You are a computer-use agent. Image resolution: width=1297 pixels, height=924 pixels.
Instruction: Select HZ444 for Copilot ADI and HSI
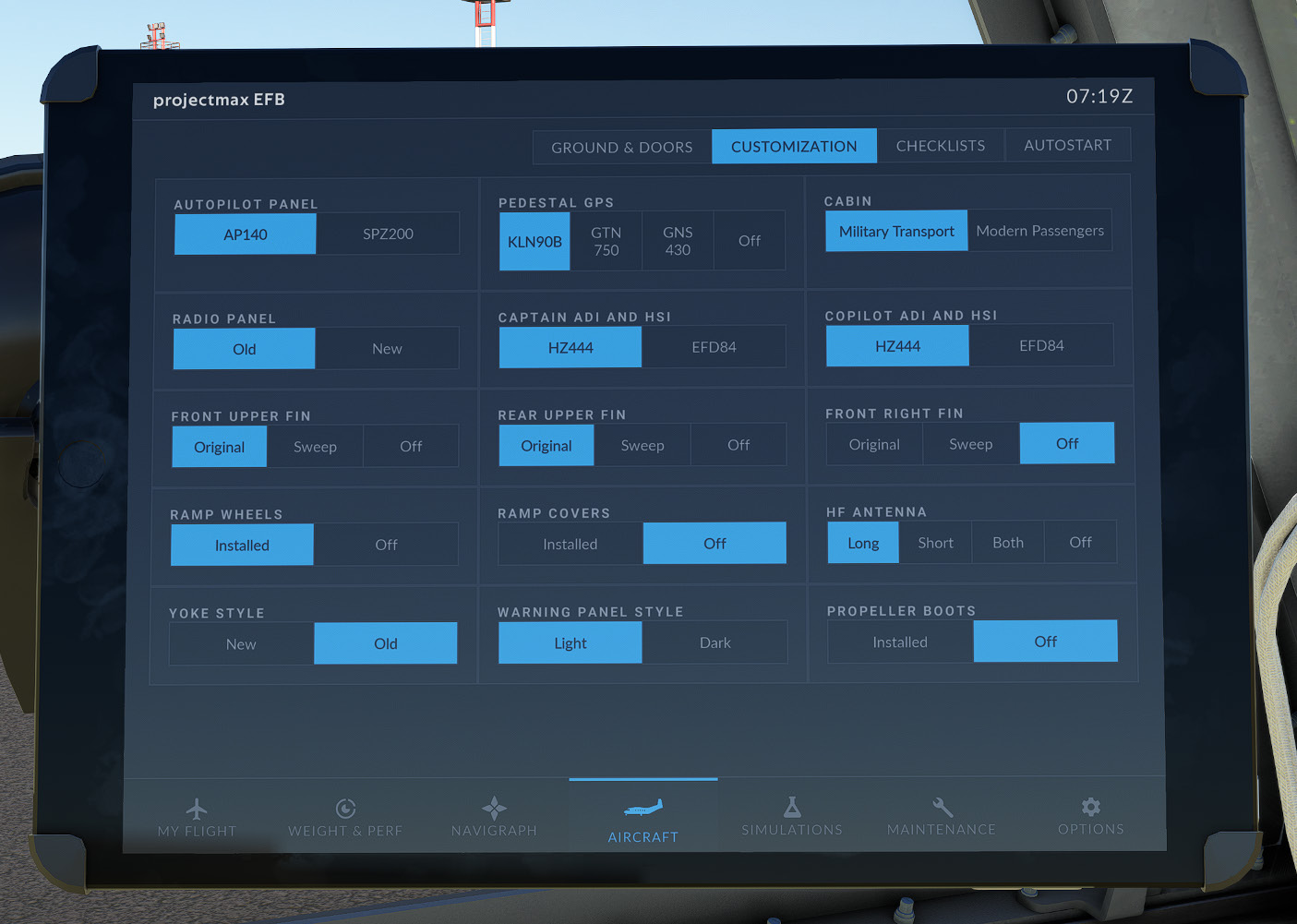(897, 345)
